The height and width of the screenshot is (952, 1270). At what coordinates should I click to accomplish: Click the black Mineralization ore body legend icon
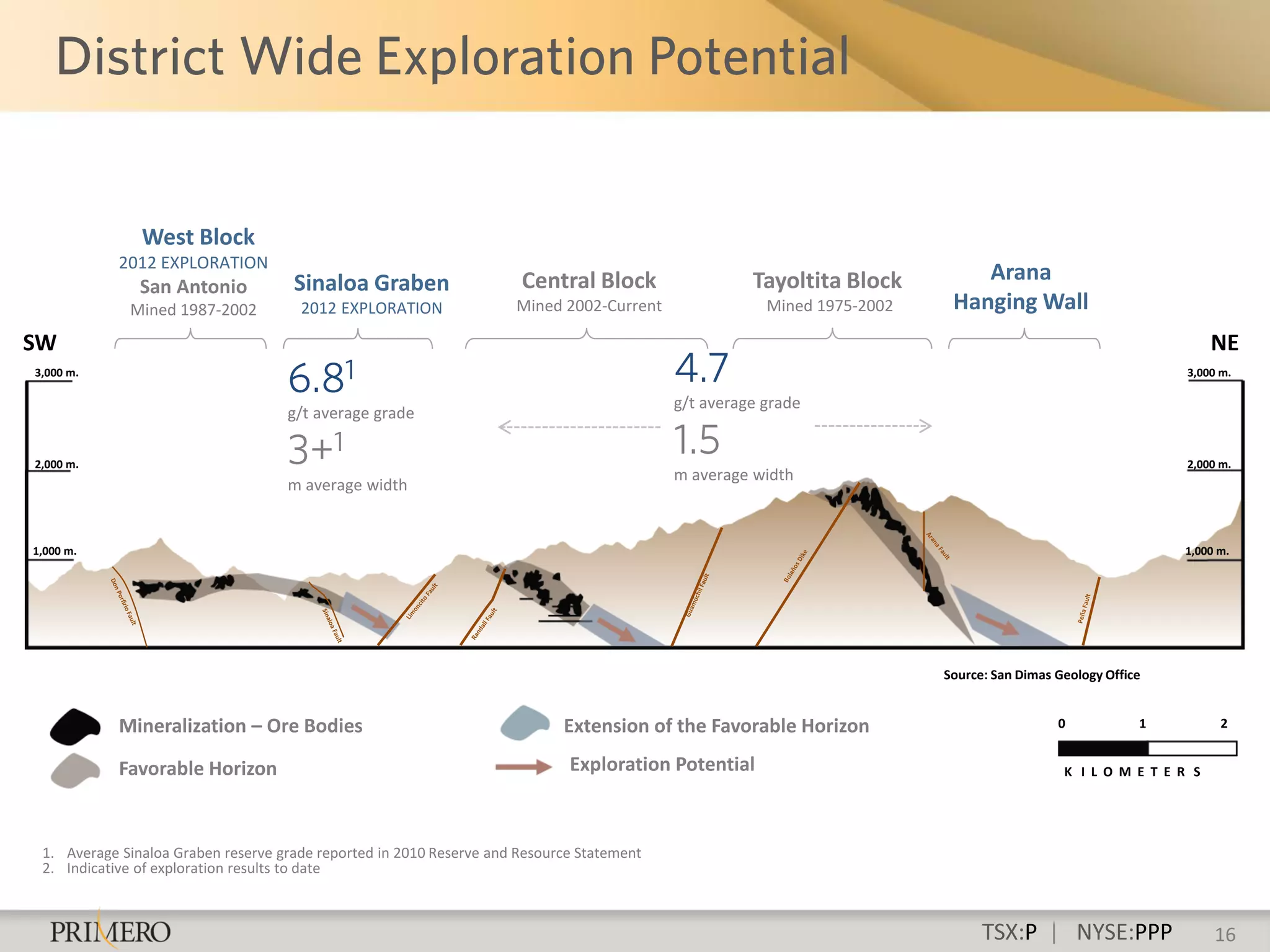click(x=75, y=726)
